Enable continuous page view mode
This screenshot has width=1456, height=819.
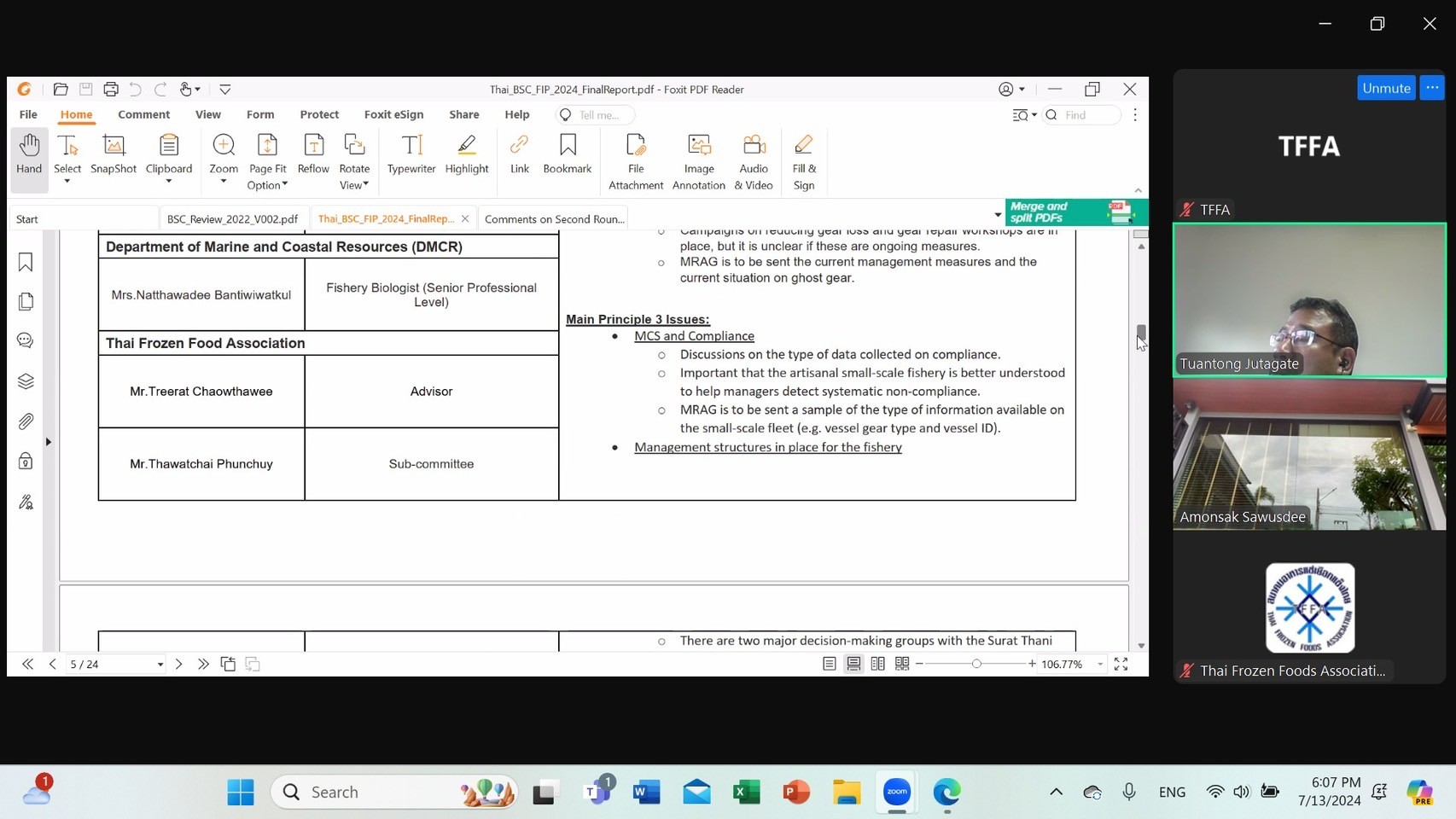pos(853,664)
